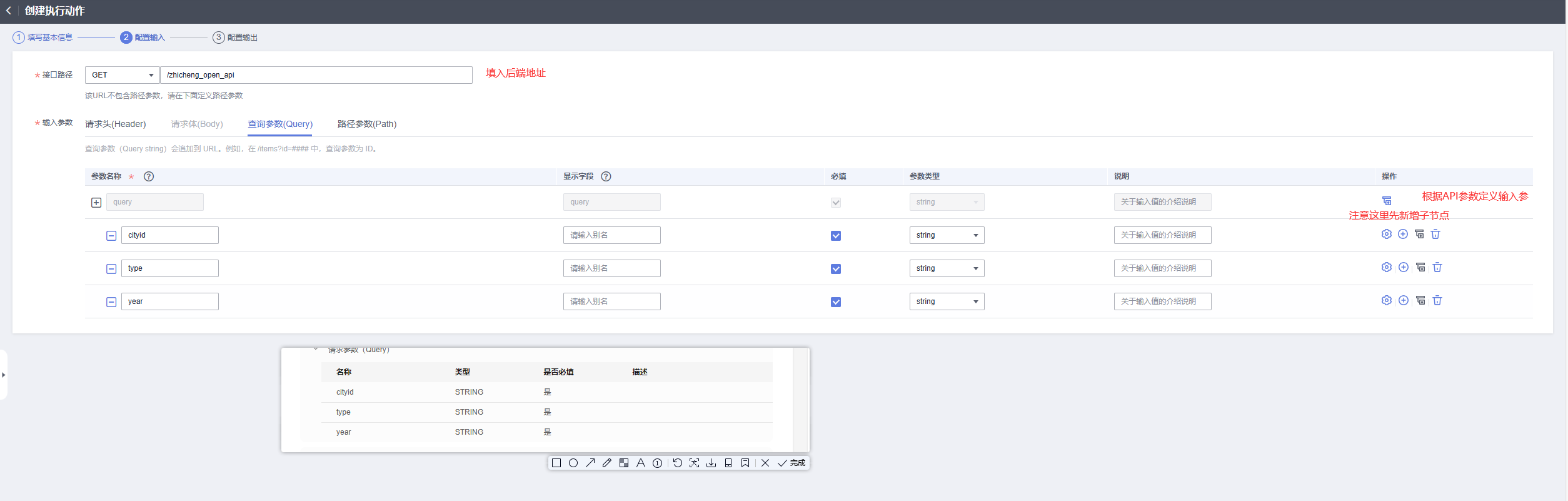
Task: Toggle required checkbox for year
Action: pyautogui.click(x=836, y=302)
